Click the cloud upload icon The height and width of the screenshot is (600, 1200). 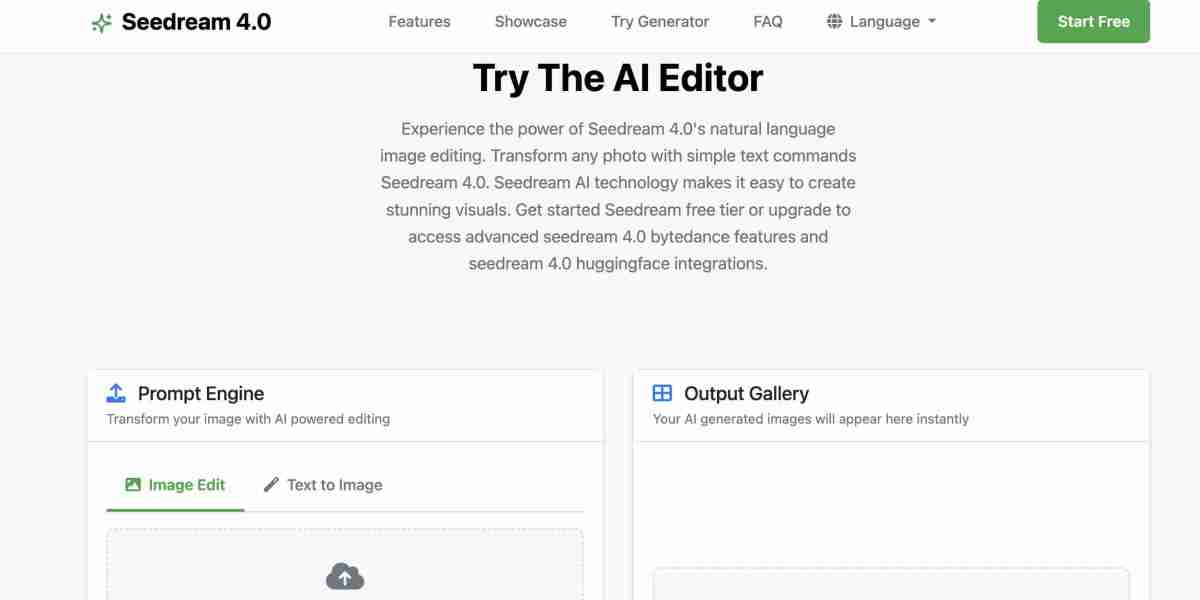(345, 576)
